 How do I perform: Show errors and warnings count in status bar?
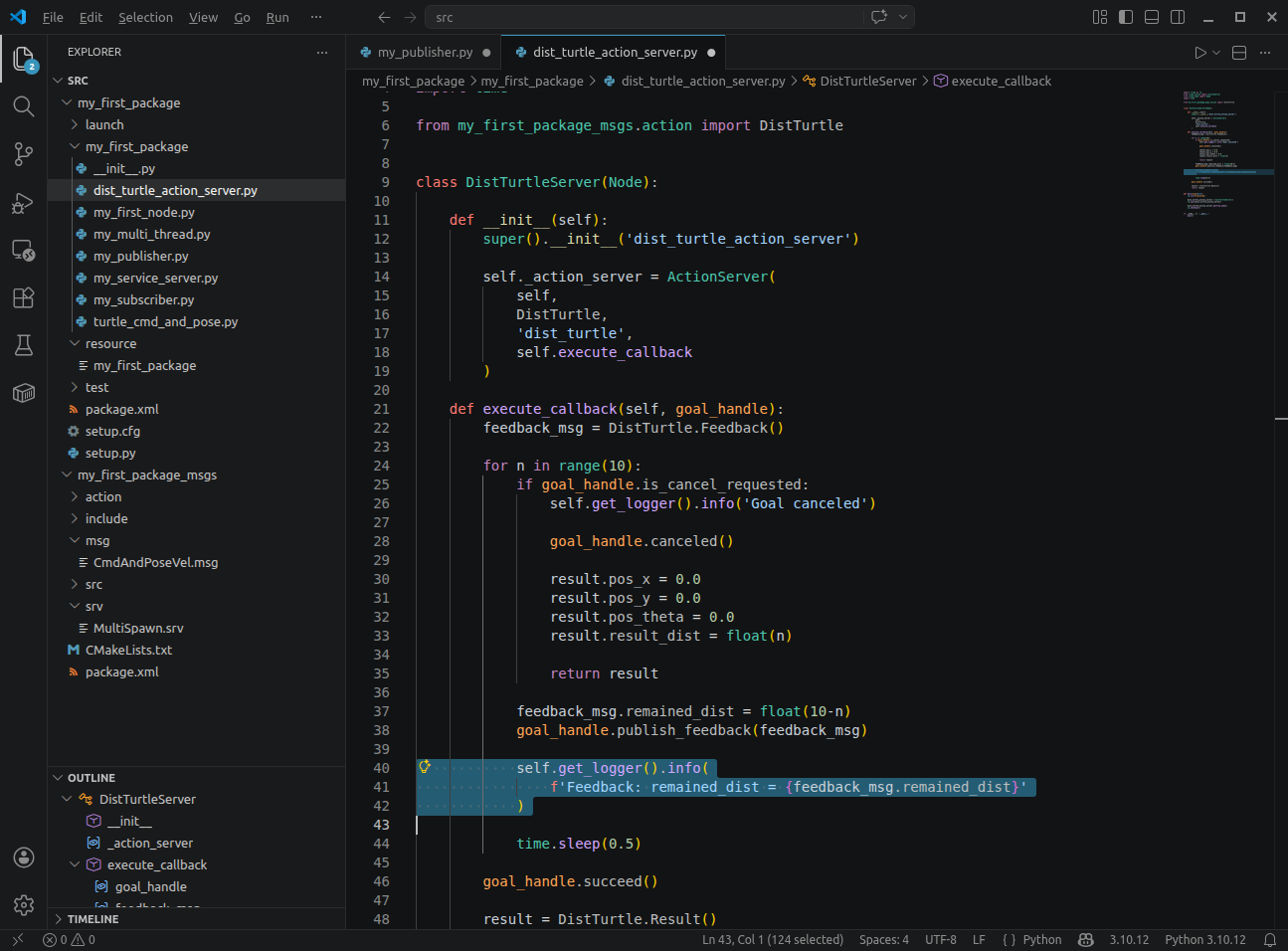tap(70, 939)
